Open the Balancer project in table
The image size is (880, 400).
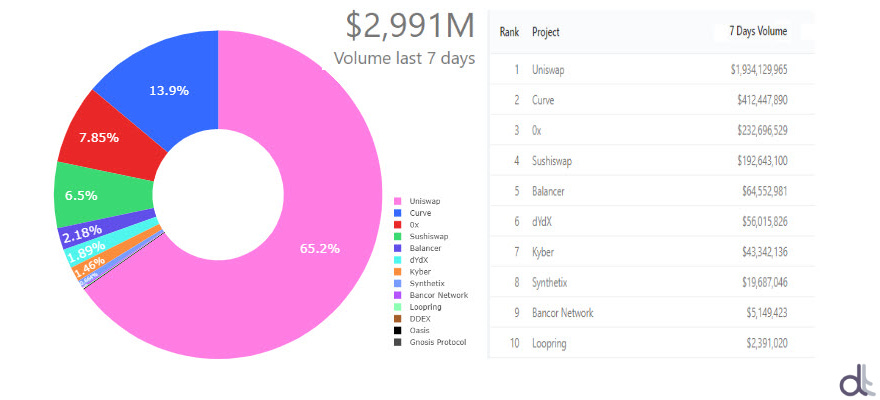point(548,191)
